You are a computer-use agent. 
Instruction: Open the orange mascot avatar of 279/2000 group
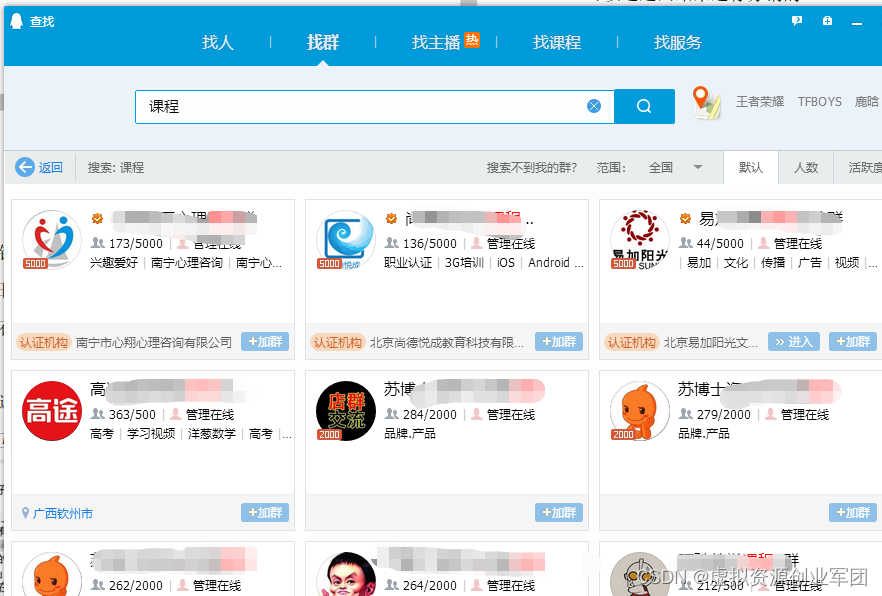(640, 411)
